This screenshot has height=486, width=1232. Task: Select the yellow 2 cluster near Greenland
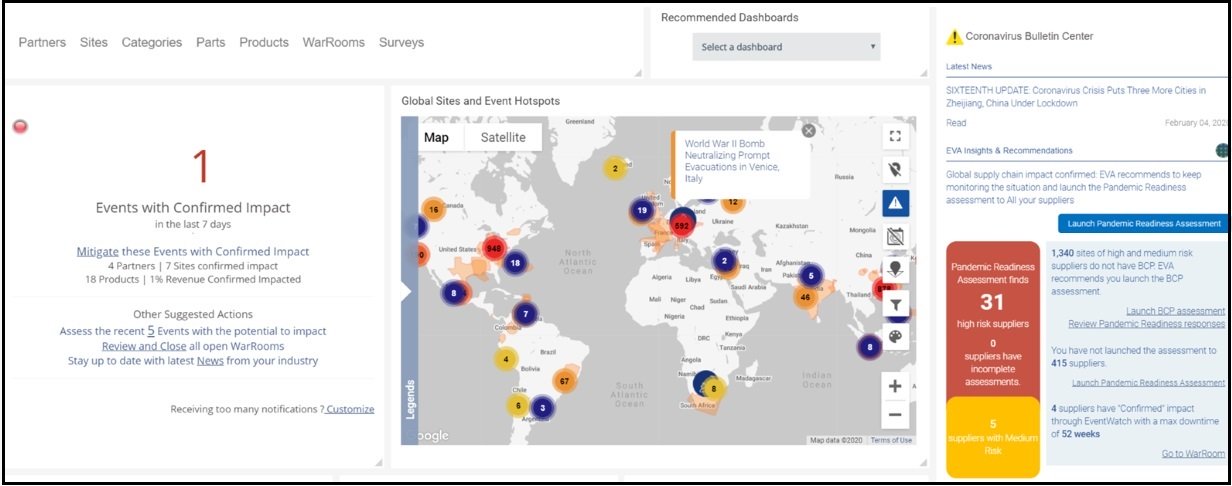pos(615,168)
